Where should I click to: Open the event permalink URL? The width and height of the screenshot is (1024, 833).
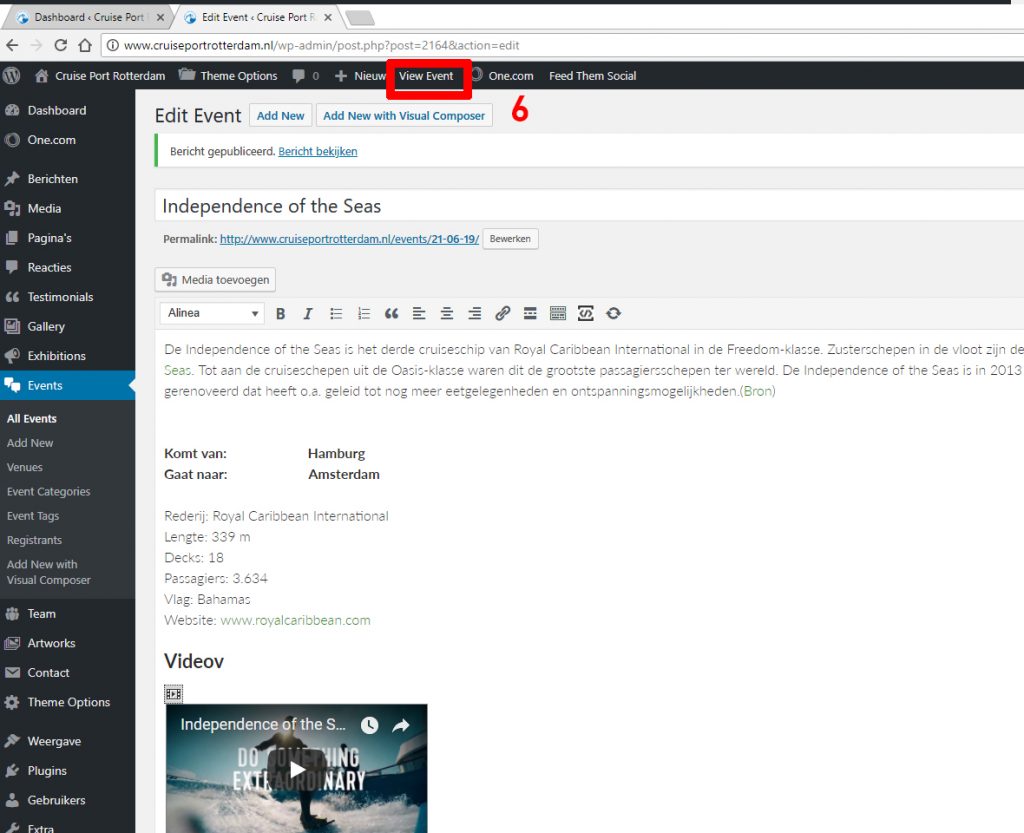click(x=349, y=239)
